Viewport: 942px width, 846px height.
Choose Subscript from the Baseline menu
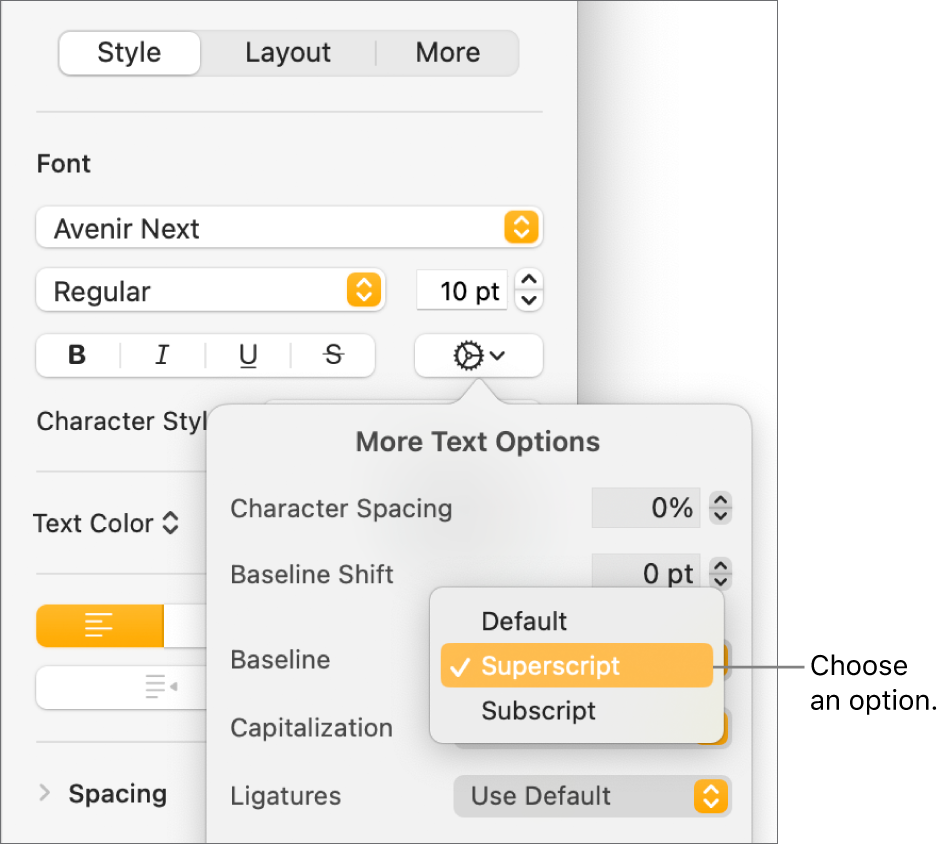pyautogui.click(x=538, y=711)
